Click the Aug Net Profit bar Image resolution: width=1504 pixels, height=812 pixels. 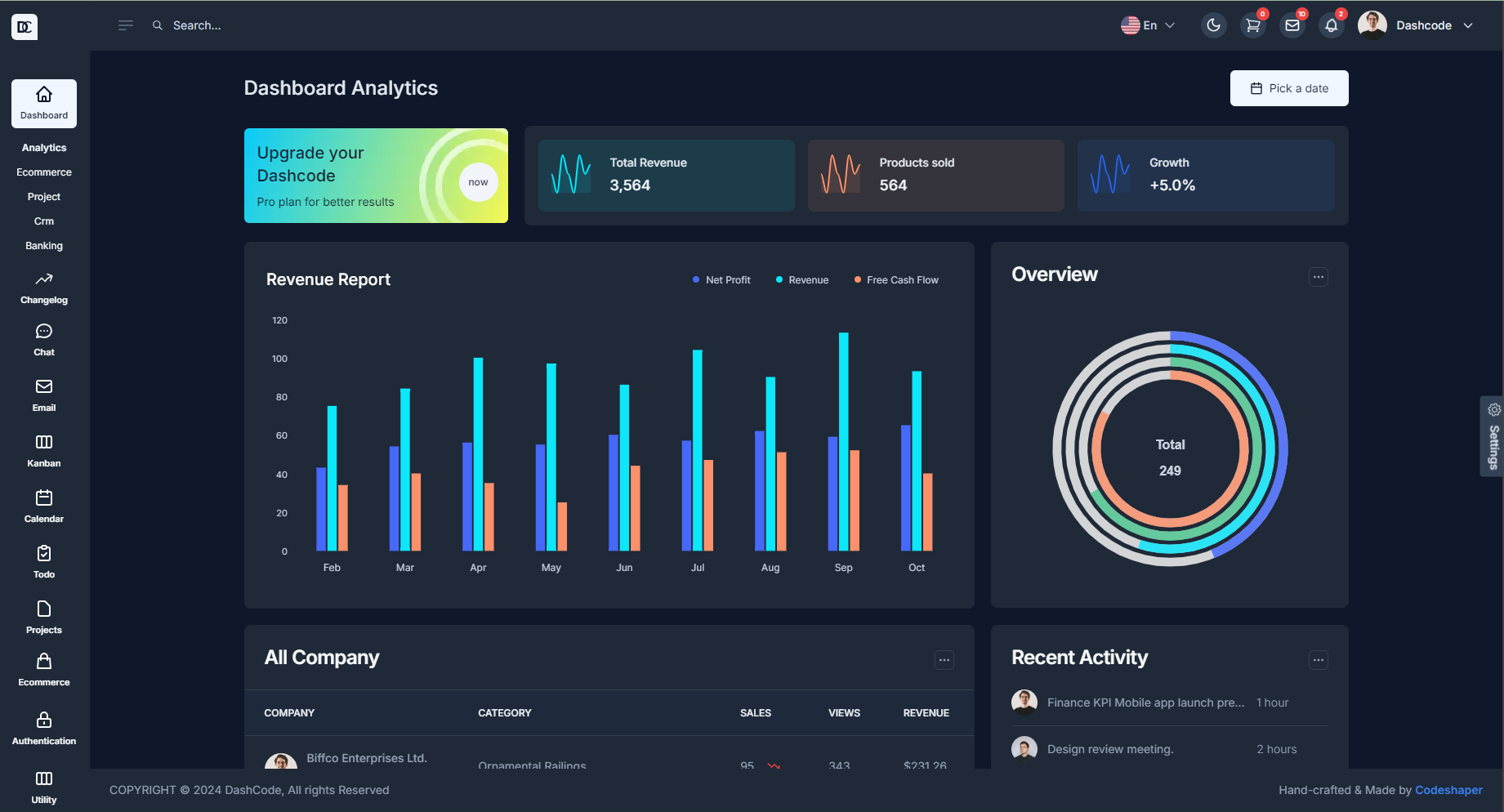point(760,490)
